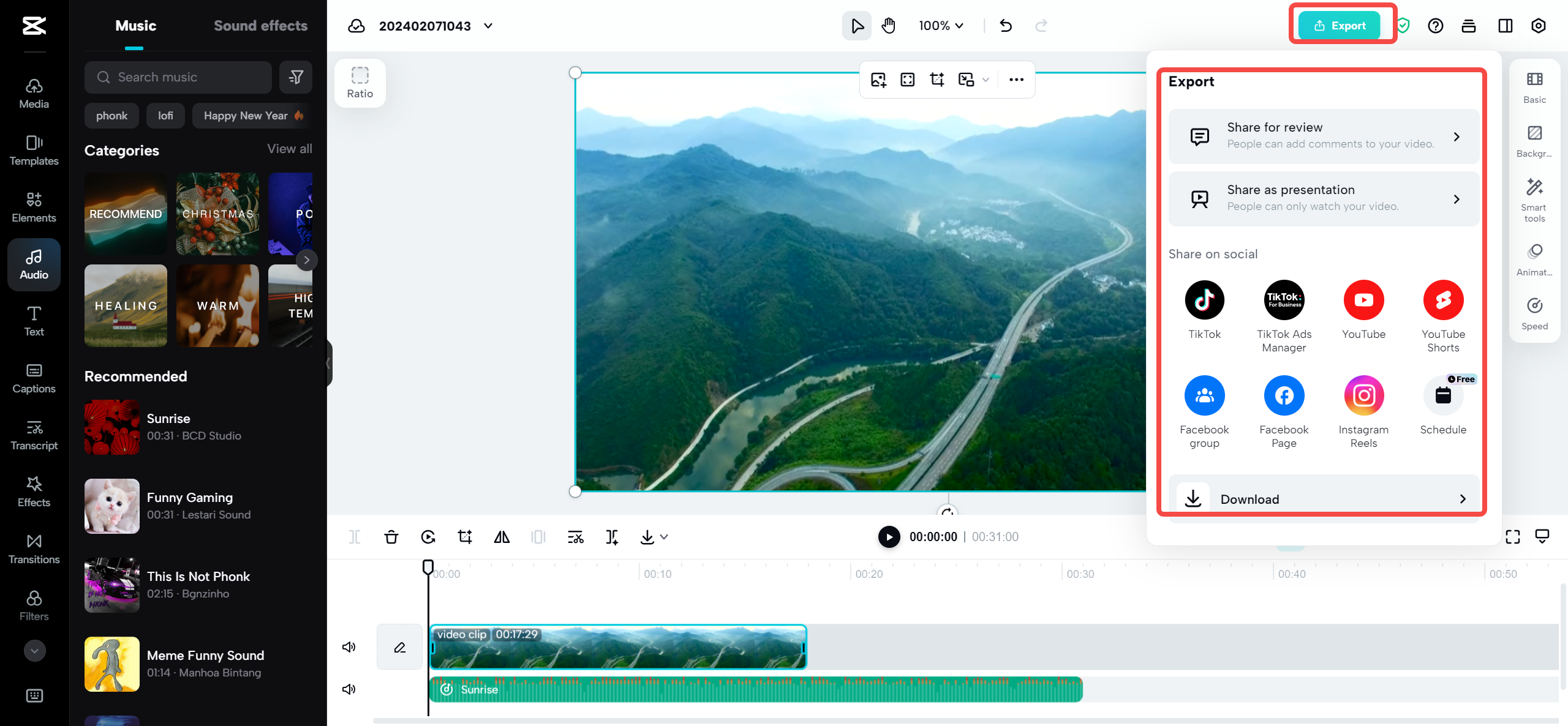This screenshot has width=1568, height=726.
Task: Switch to the Sound effects tab
Action: pyautogui.click(x=260, y=26)
